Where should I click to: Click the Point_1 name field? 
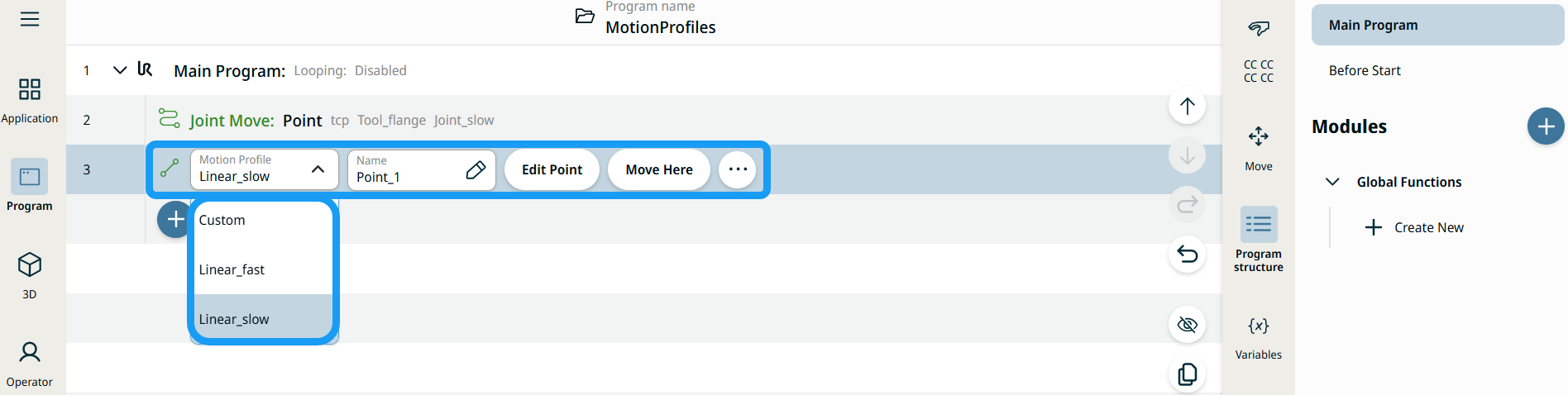tap(409, 170)
